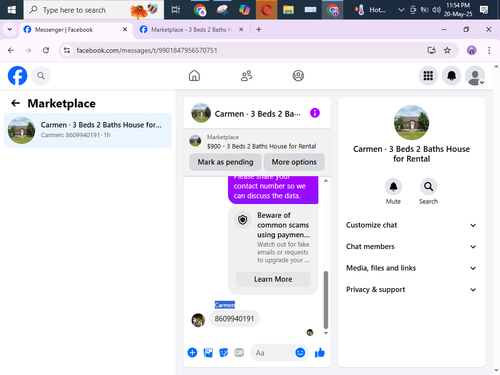Open the notifications bell in header
500x375 pixels.
[x=451, y=76]
